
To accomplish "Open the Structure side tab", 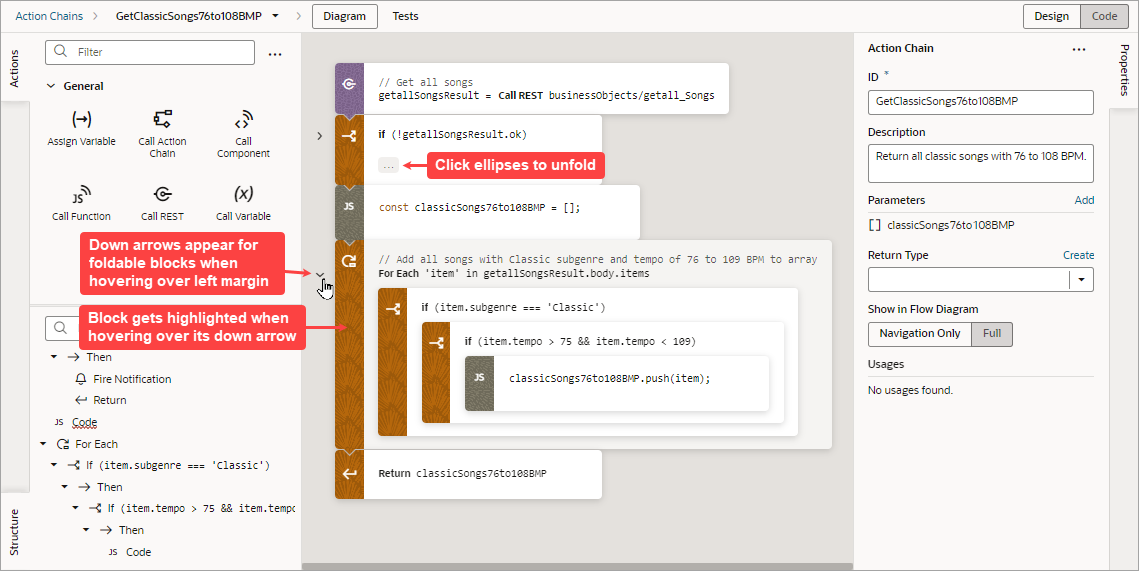I will click(x=15, y=532).
